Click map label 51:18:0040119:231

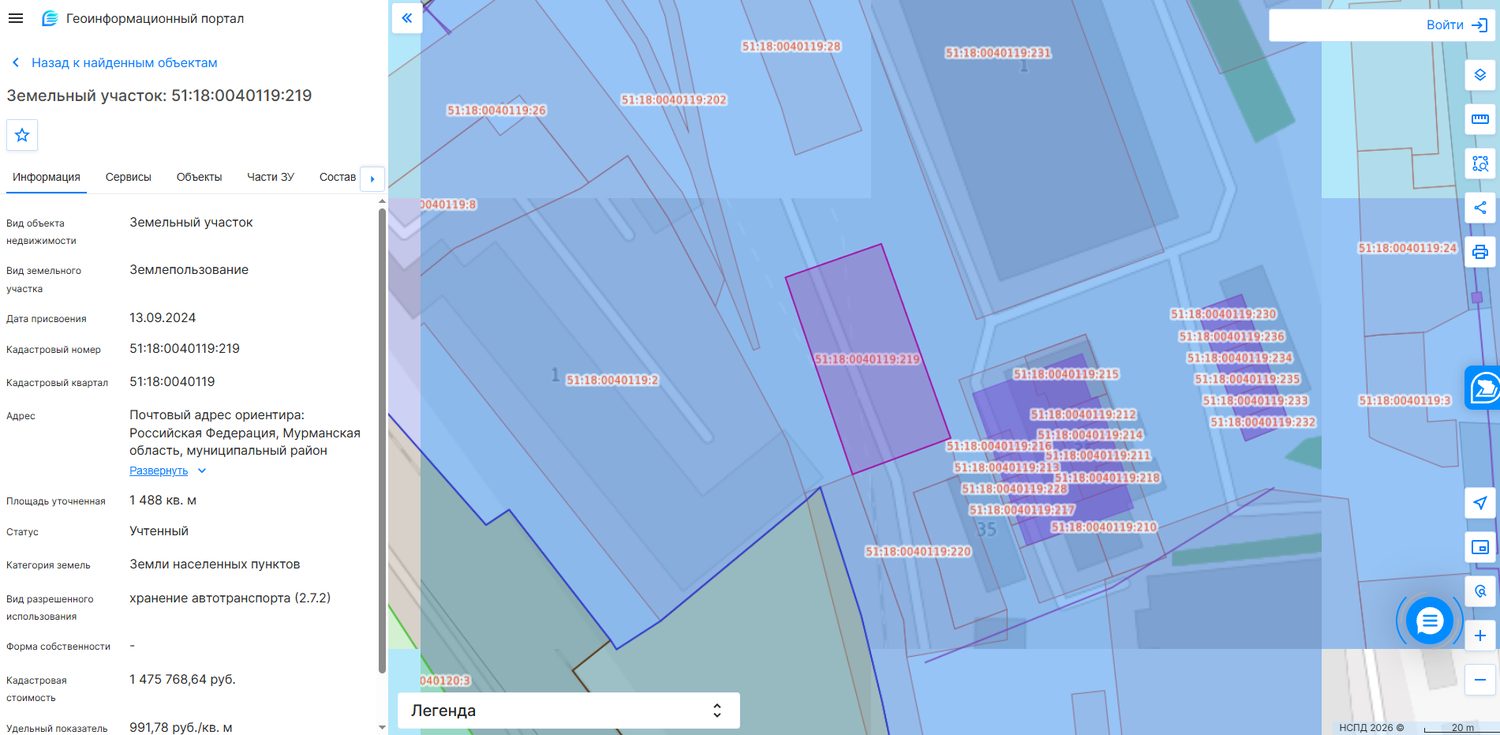tap(998, 53)
